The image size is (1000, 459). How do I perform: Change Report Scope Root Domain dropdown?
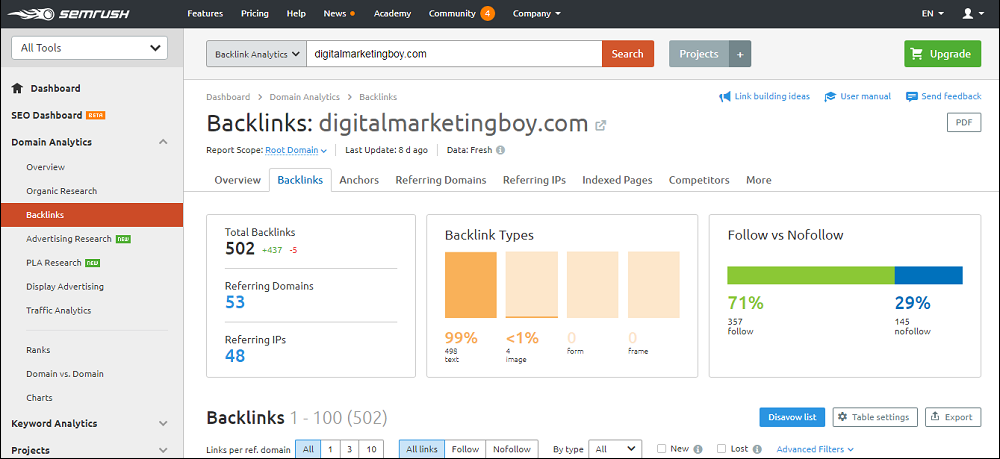click(x=296, y=150)
